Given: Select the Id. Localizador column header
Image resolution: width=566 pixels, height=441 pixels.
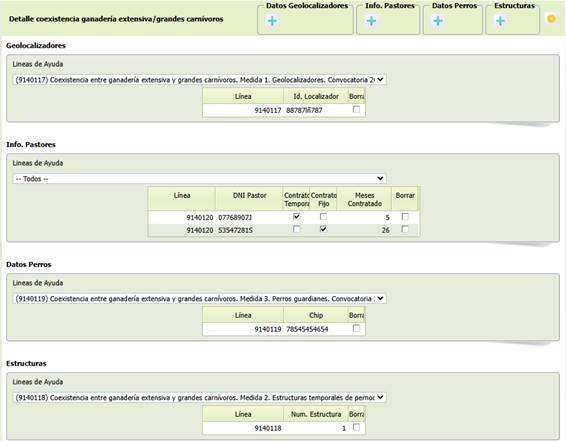Looking at the screenshot, I should 316,96.
